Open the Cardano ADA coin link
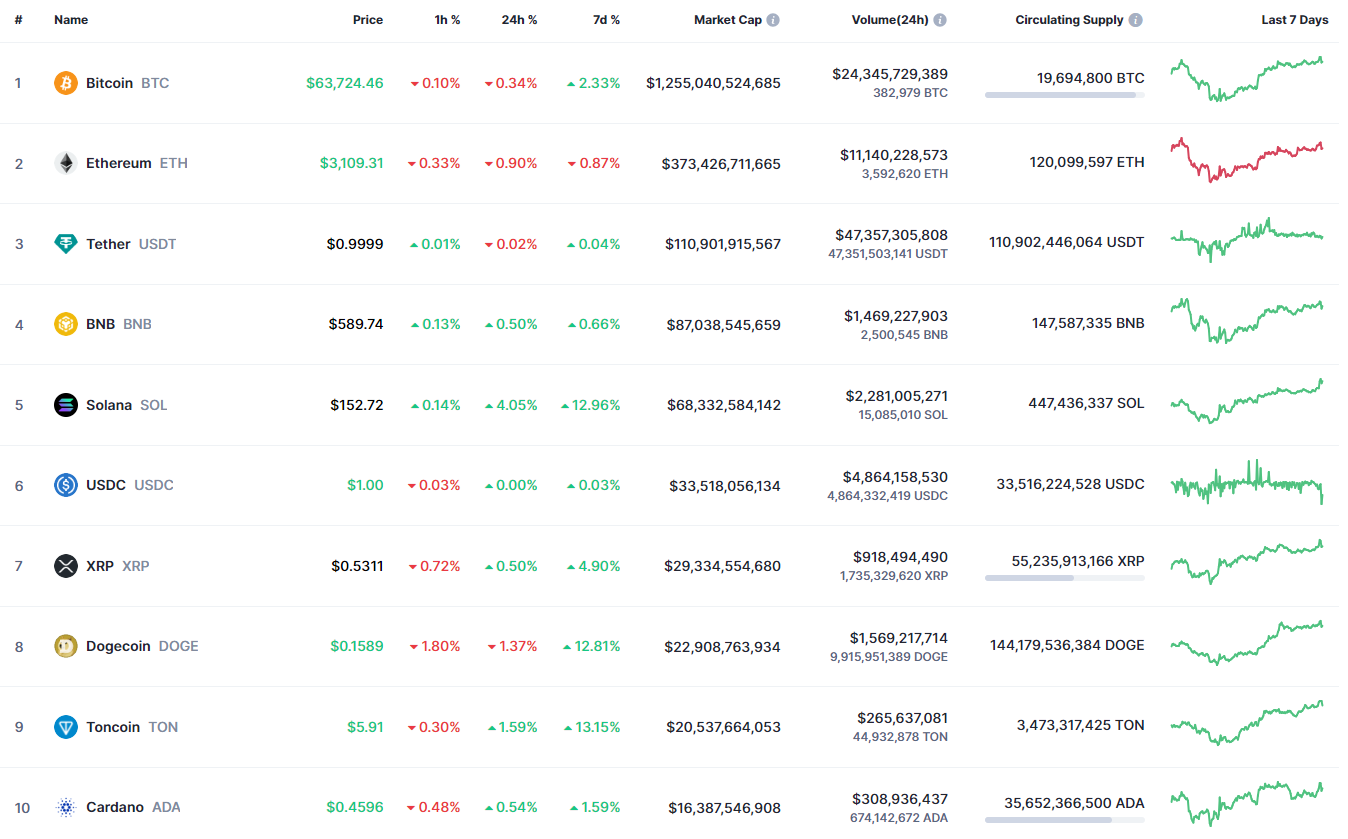Screen dimensions: 1348x839 click(115, 807)
